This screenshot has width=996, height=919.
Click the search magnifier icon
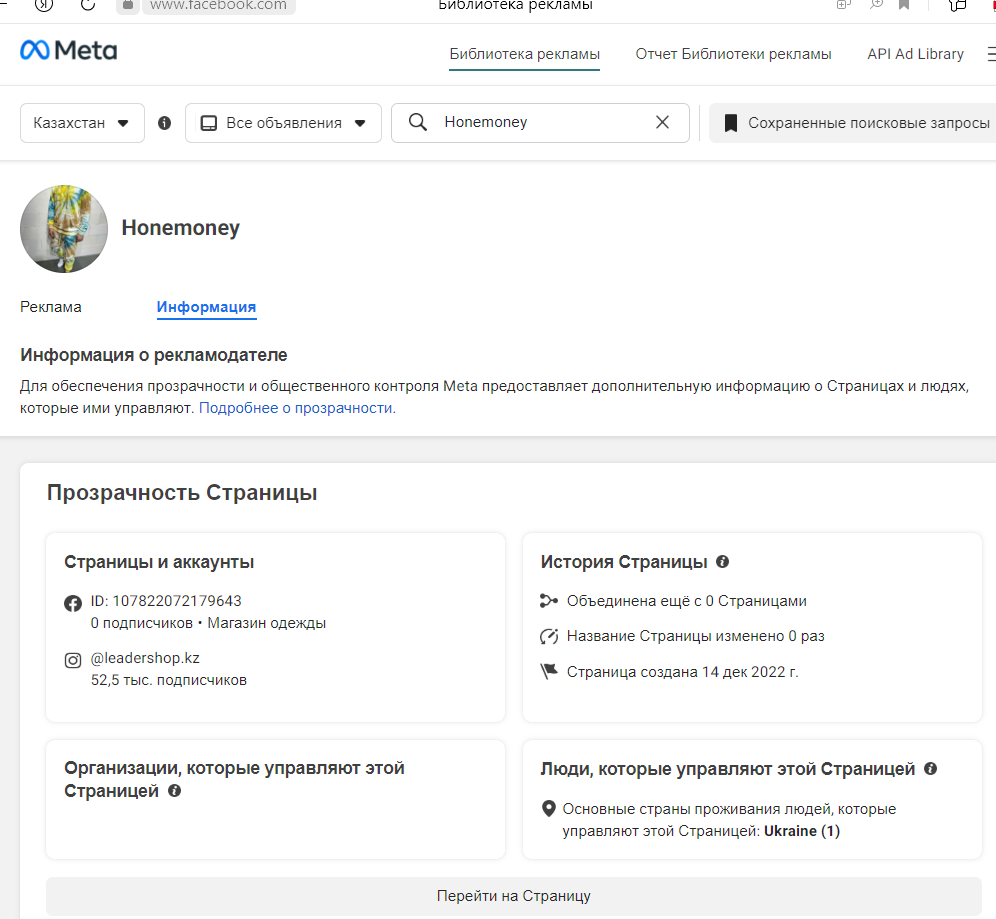coord(418,122)
